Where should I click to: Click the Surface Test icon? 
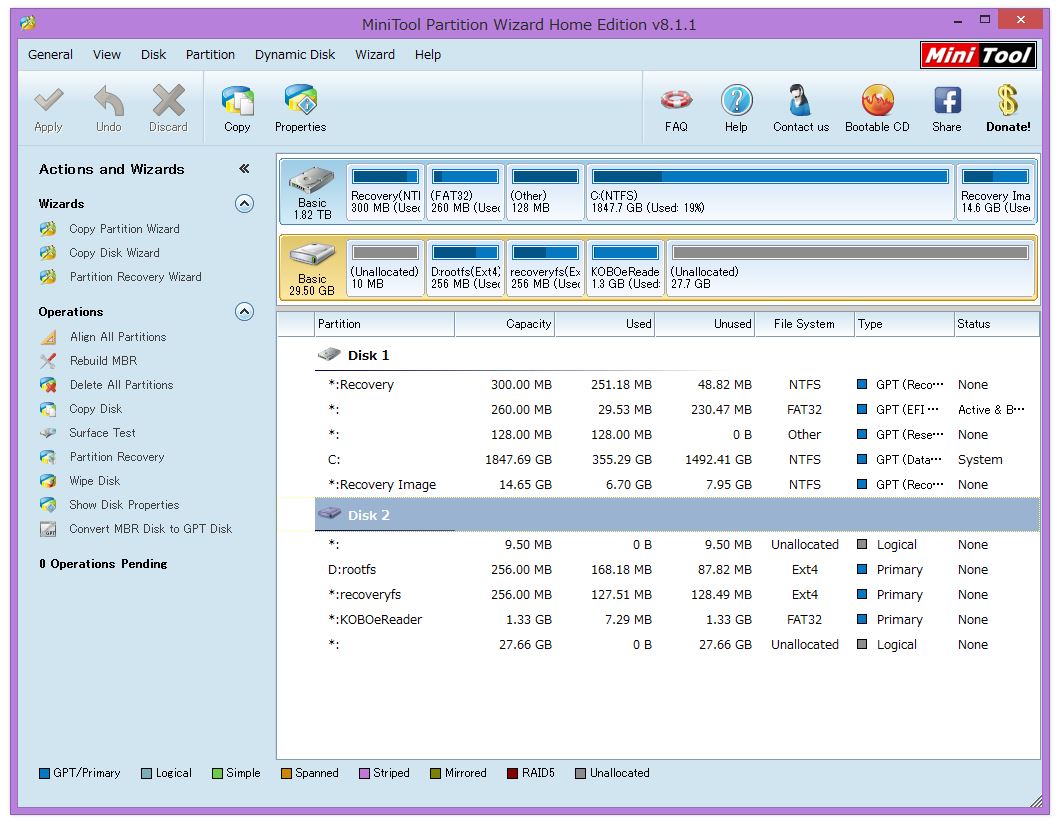[48, 433]
